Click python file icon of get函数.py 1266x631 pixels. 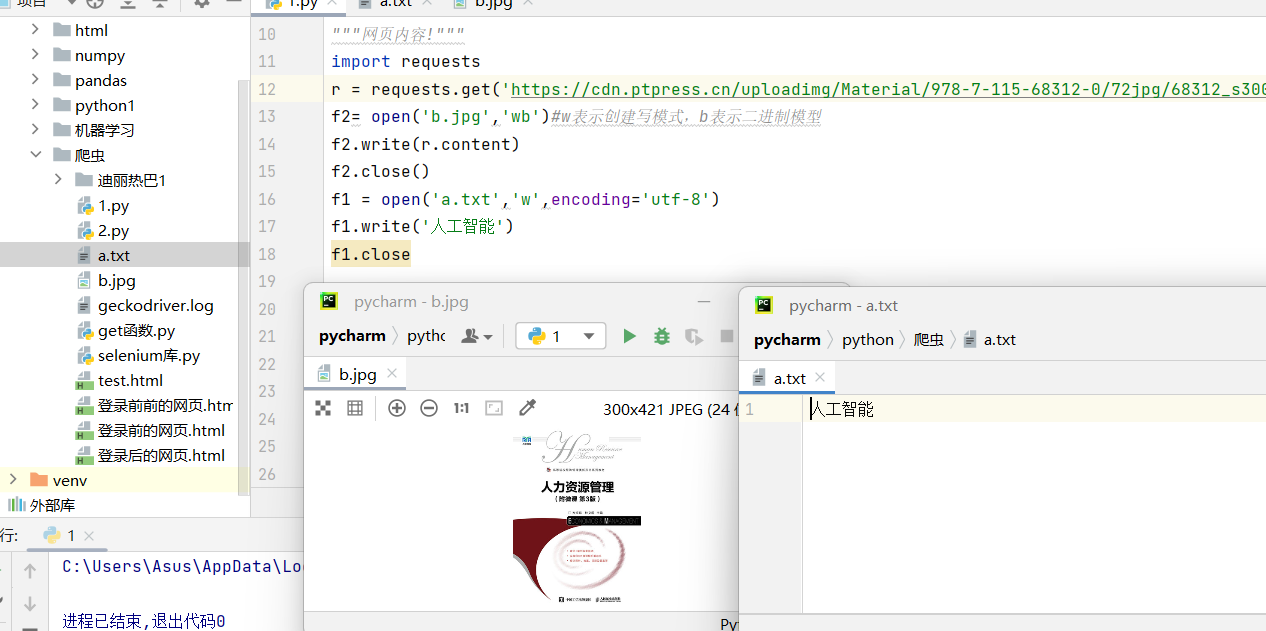click(85, 330)
